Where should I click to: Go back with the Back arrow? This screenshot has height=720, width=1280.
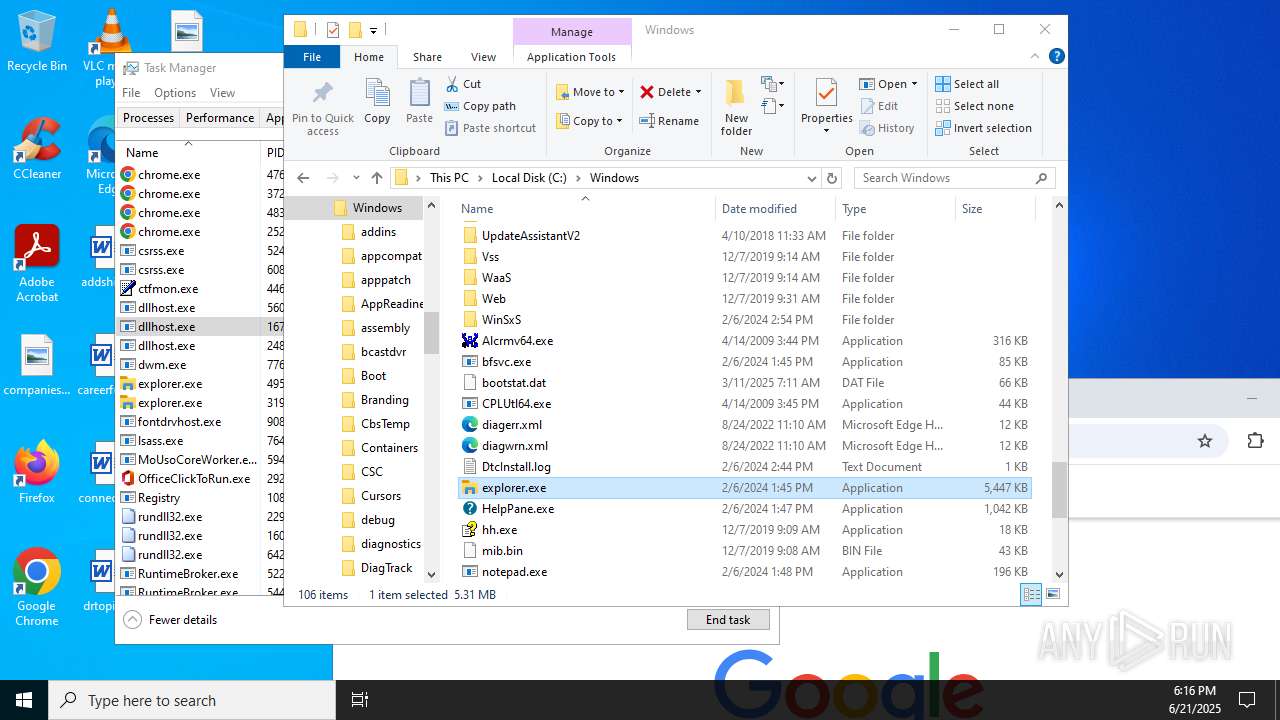303,178
